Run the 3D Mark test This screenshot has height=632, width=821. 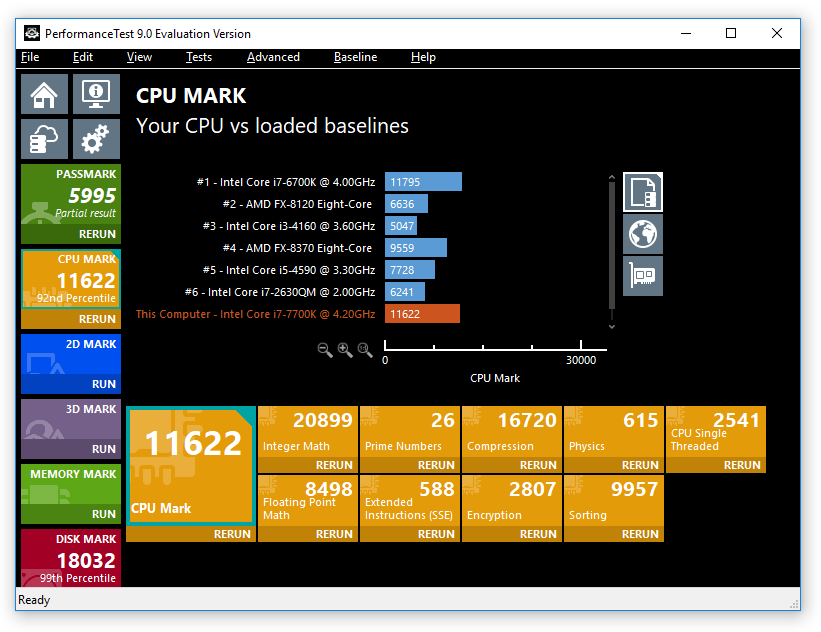104,449
